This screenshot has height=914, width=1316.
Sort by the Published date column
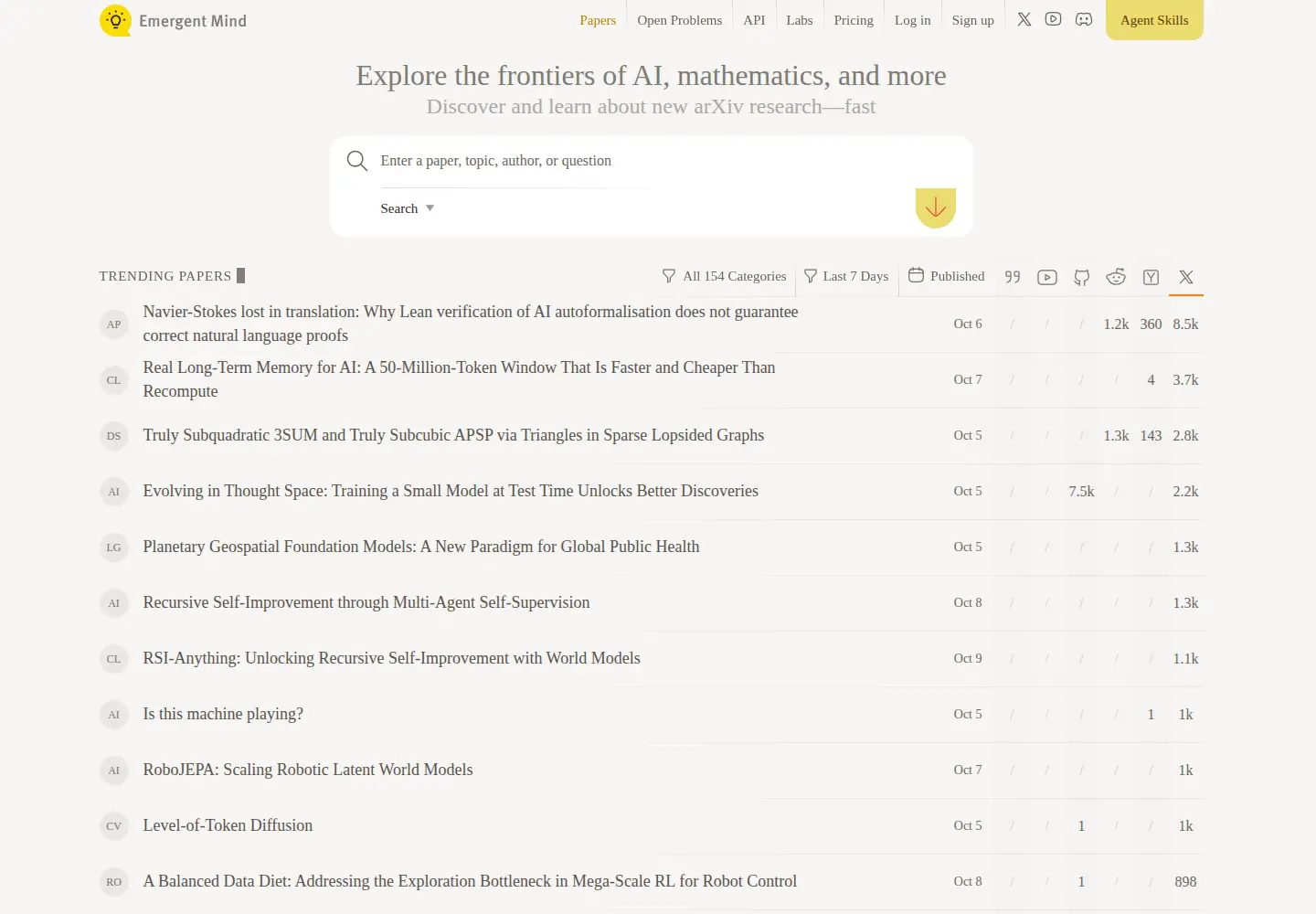(947, 276)
